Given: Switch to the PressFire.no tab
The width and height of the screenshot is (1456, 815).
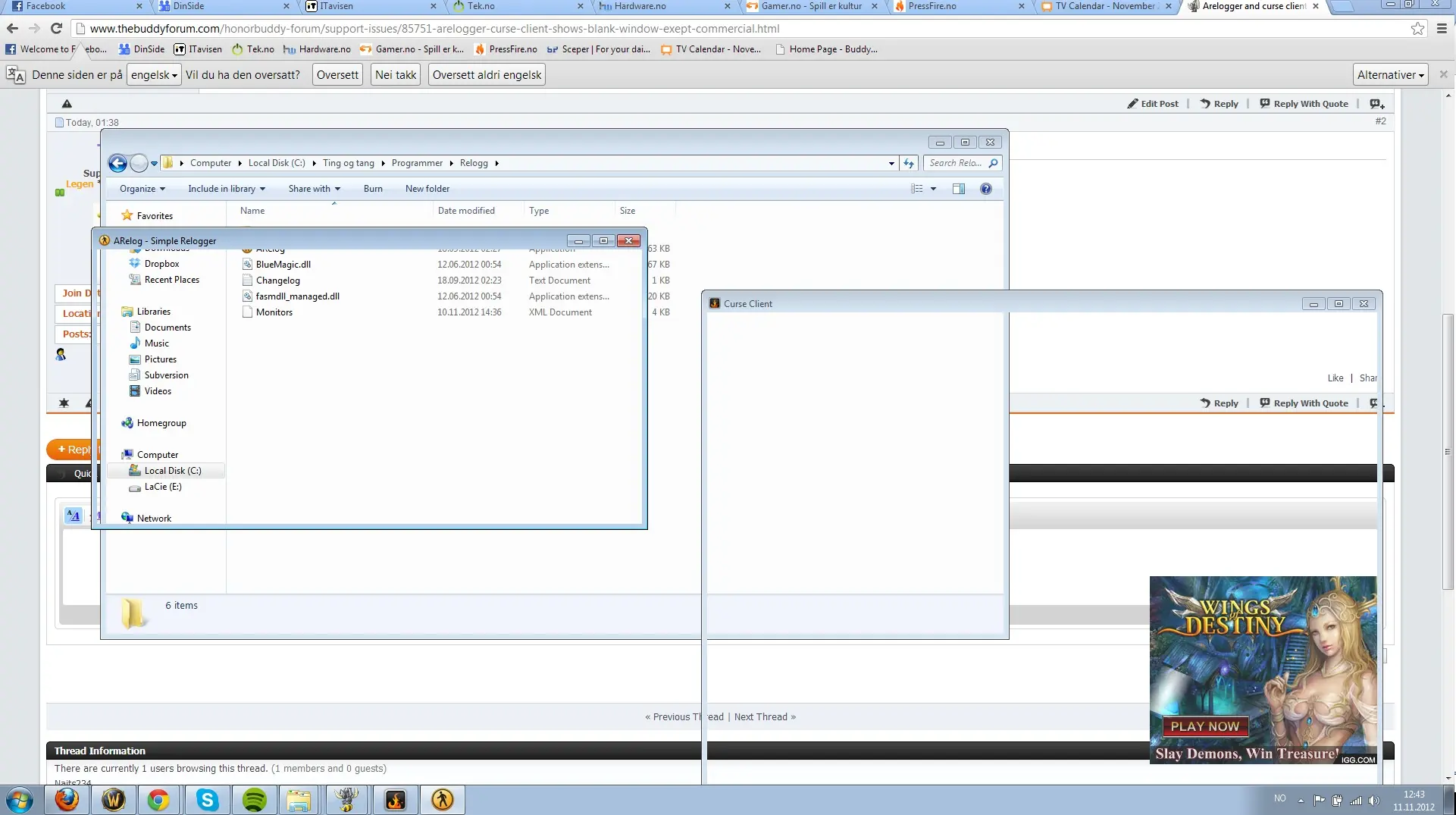Looking at the screenshot, I should tap(957, 6).
